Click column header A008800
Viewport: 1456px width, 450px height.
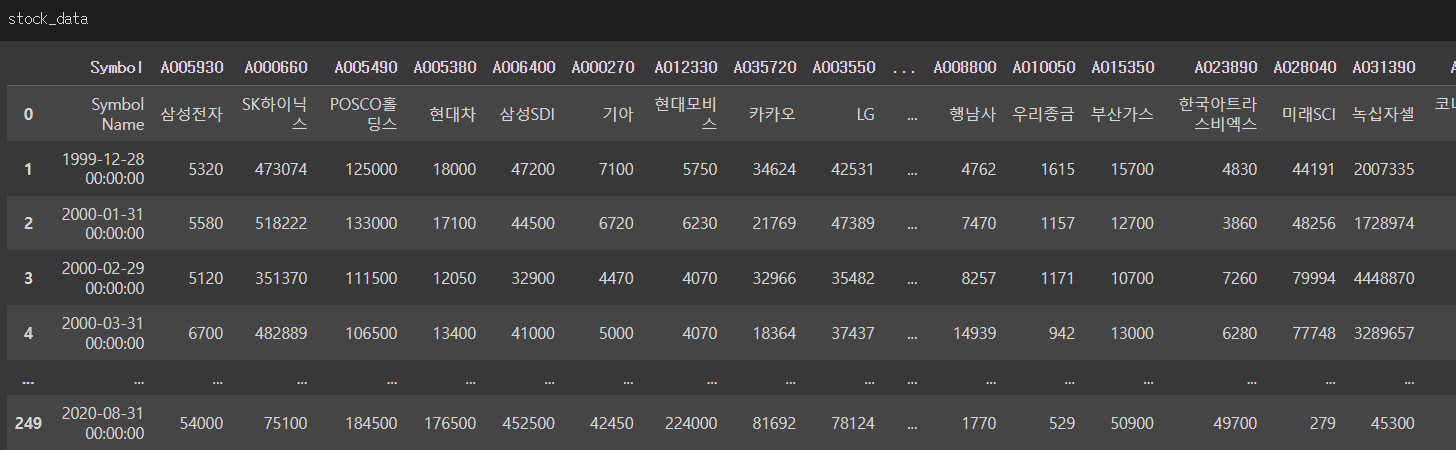965,67
